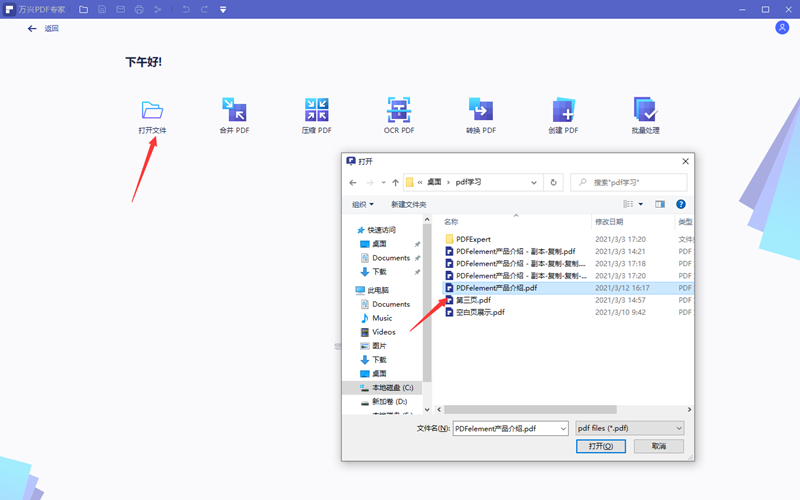Click the 搜索"pdf学习" search field

tap(634, 183)
